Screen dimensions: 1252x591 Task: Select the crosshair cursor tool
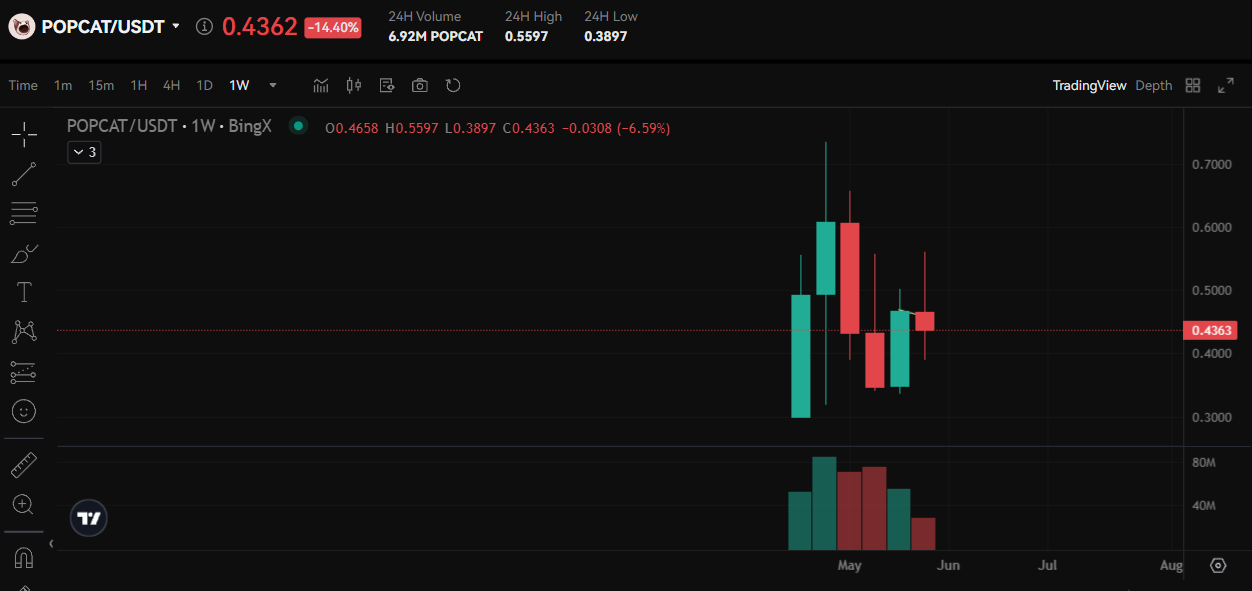pos(24,133)
